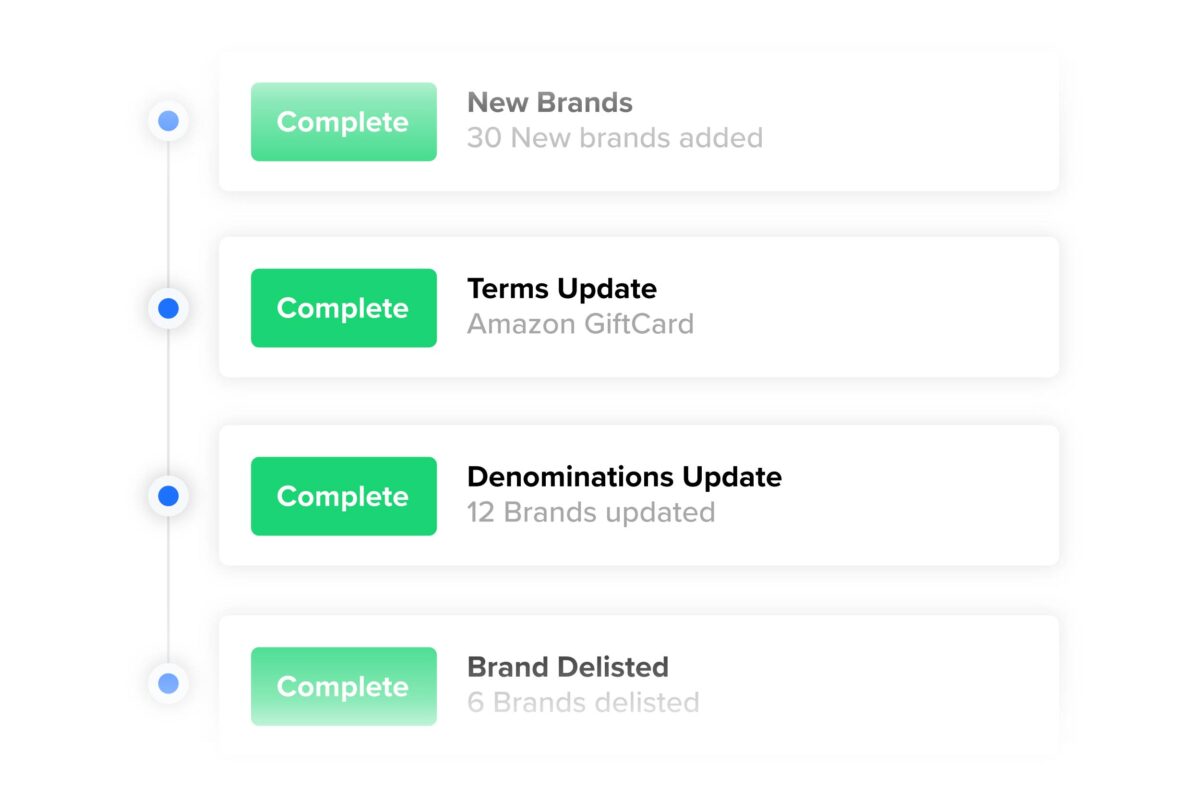Click the Complete badge on Terms Update
The image size is (1200, 801).
pyautogui.click(x=344, y=308)
